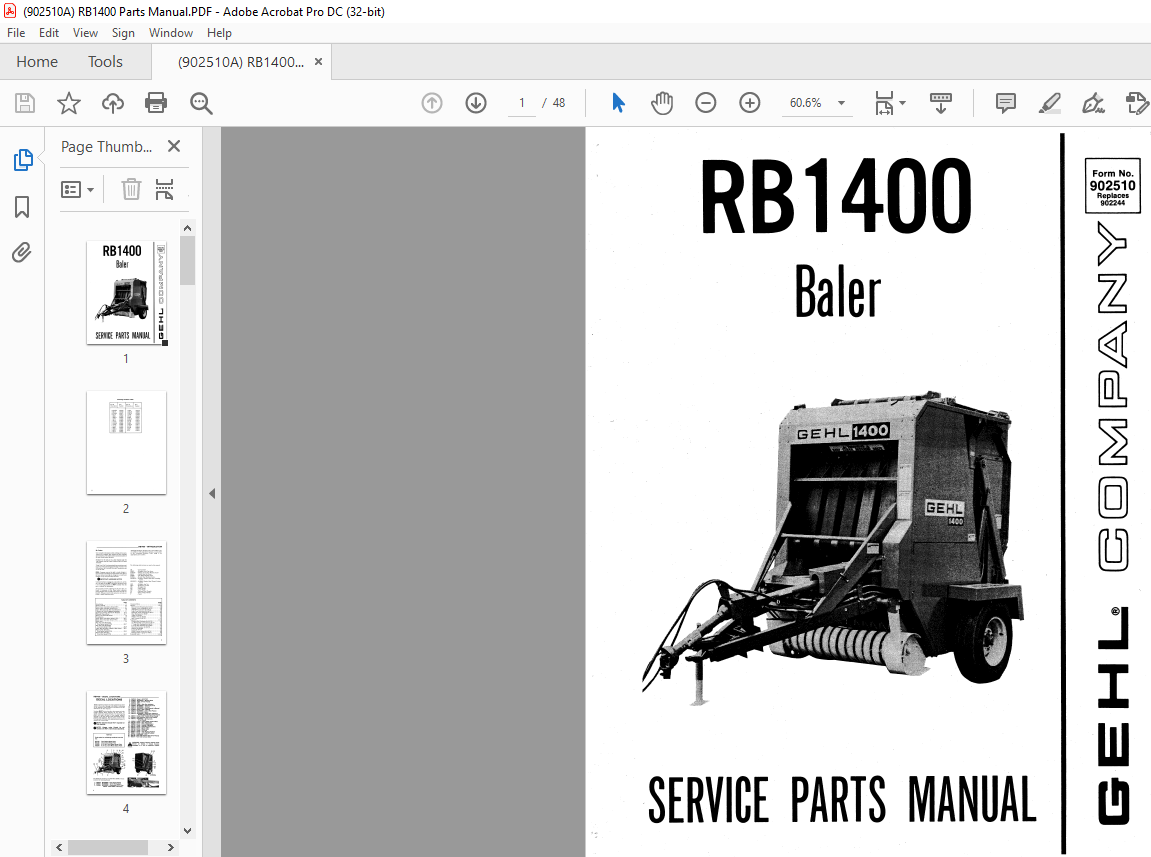Open the Edit menu
The height and width of the screenshot is (857, 1151).
coord(49,33)
